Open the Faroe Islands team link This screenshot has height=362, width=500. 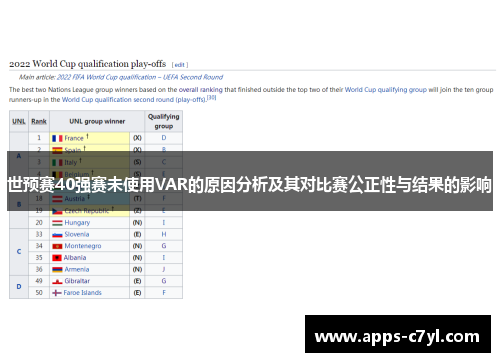click(82, 293)
